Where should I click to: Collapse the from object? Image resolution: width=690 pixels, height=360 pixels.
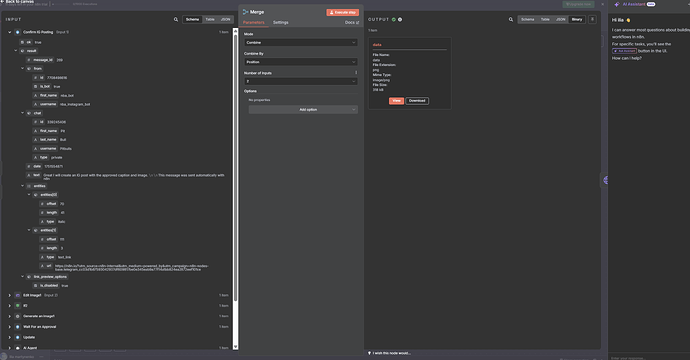click(22, 69)
